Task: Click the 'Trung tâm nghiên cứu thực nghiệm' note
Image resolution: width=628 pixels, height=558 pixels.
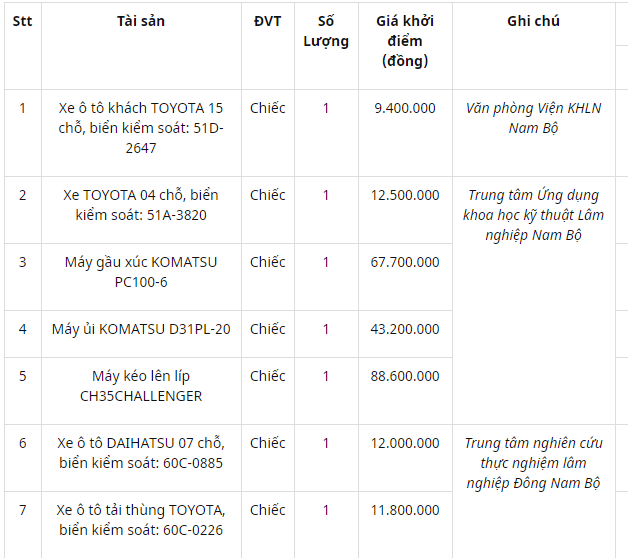Action: click(x=533, y=462)
